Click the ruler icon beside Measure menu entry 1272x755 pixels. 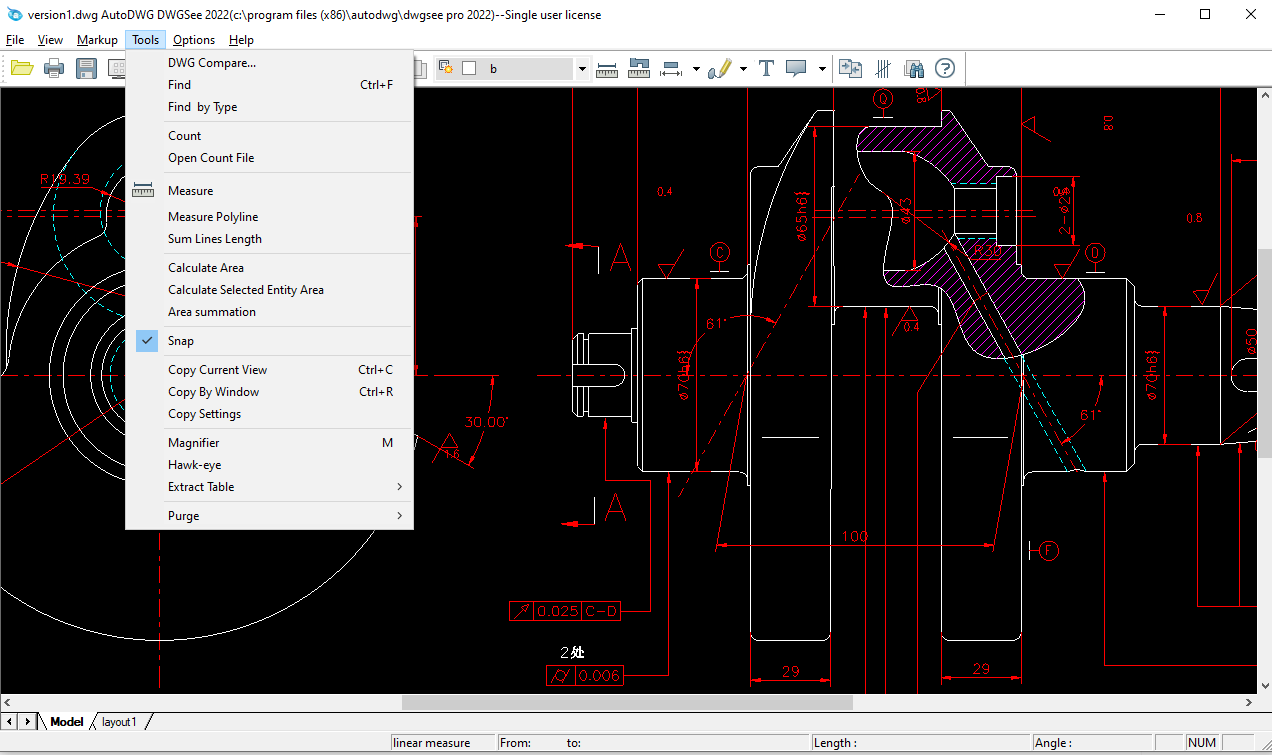pyautogui.click(x=142, y=190)
